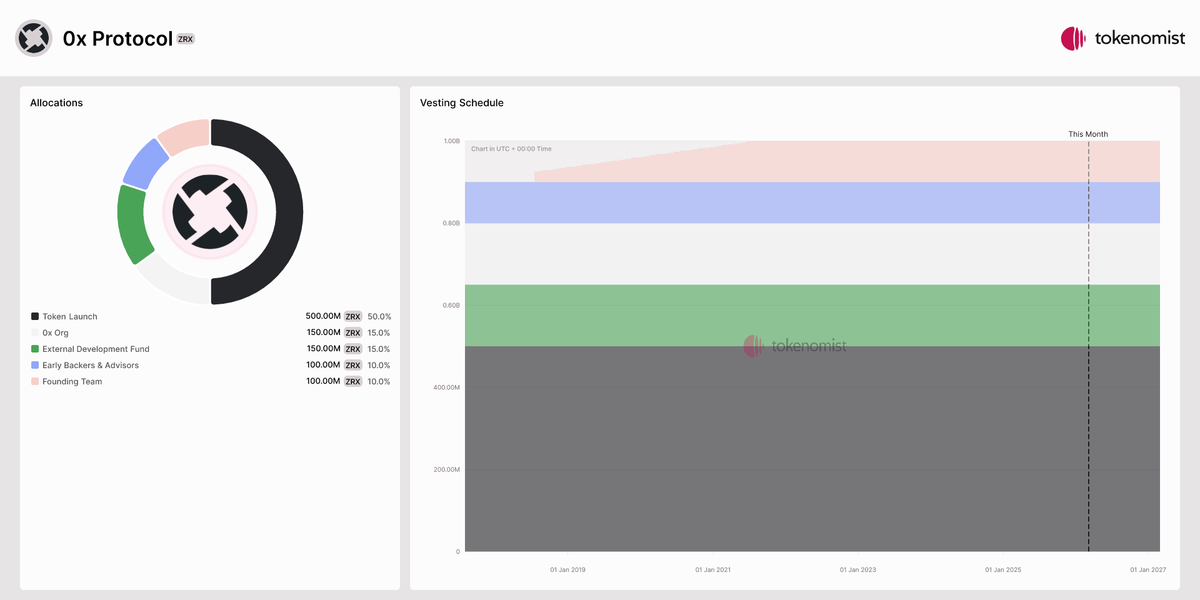The height and width of the screenshot is (600, 1200).
Task: Click the tokenomist brand name text
Action: click(x=1140, y=39)
